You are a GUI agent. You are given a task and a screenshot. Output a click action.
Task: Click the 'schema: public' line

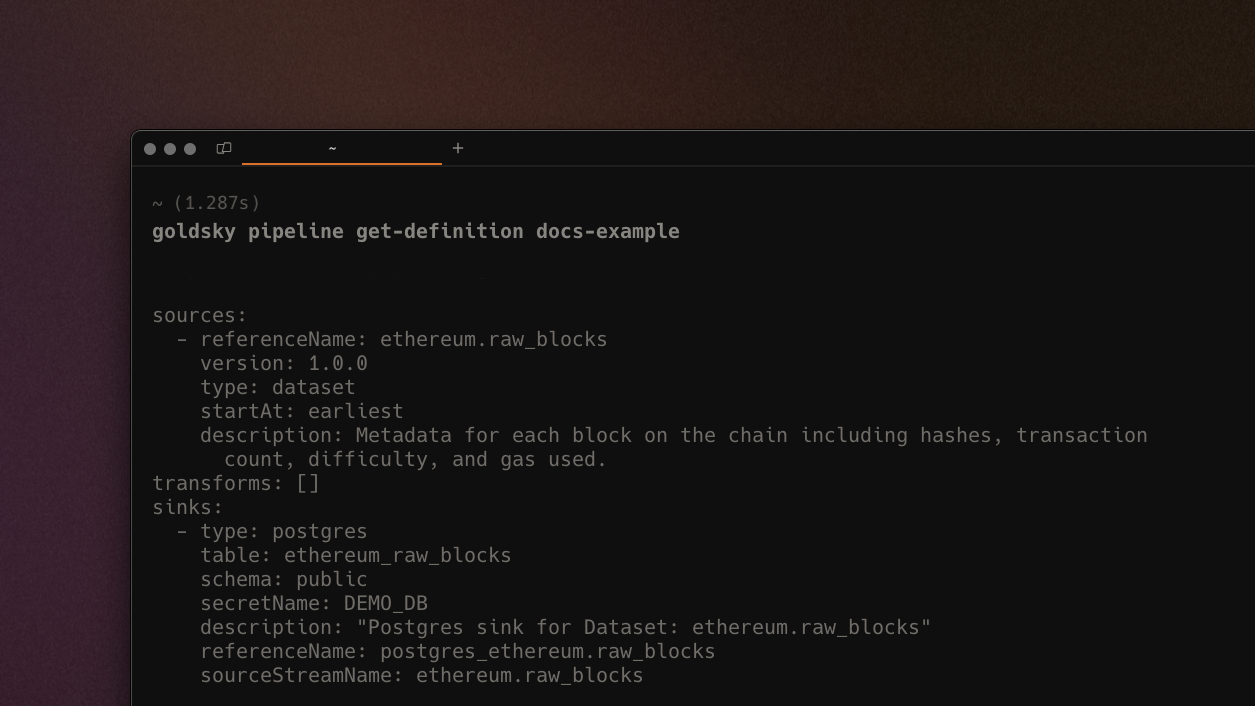coord(284,579)
